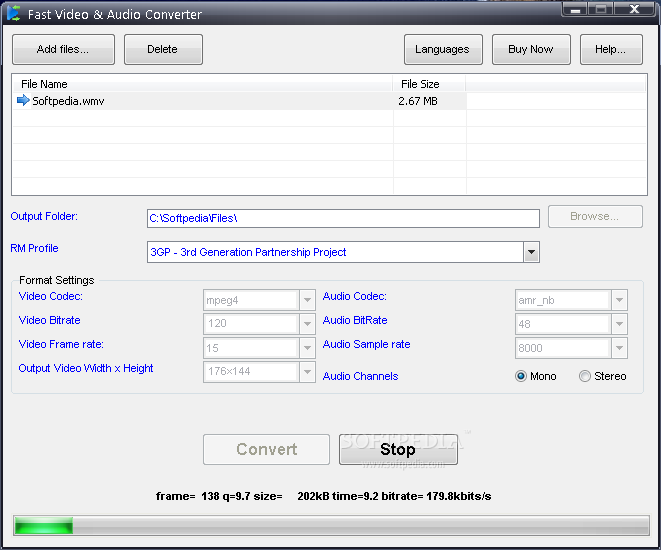Open the 3GP profile combo box
The height and width of the screenshot is (550, 661).
coord(343,252)
